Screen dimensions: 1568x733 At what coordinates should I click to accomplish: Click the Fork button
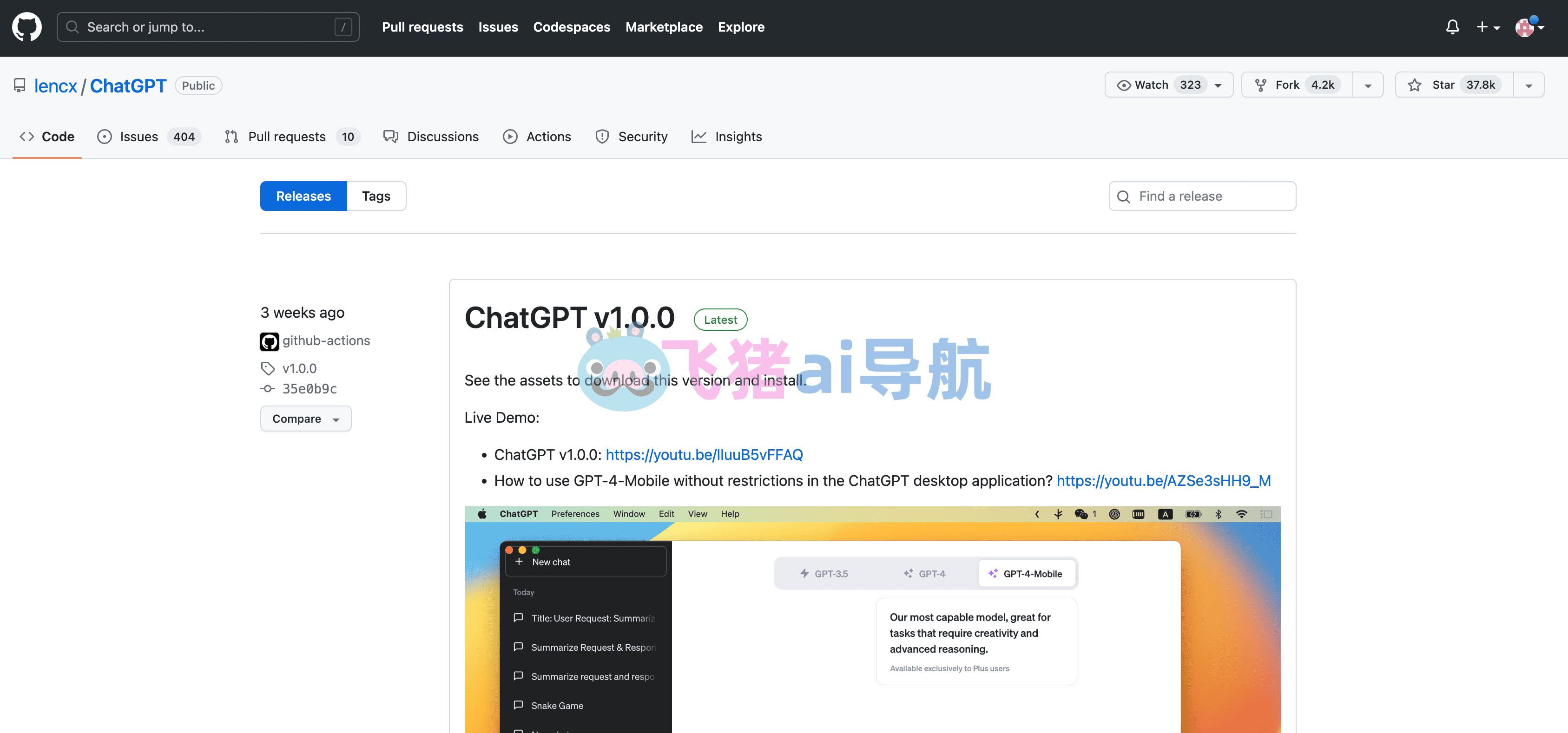[1297, 85]
